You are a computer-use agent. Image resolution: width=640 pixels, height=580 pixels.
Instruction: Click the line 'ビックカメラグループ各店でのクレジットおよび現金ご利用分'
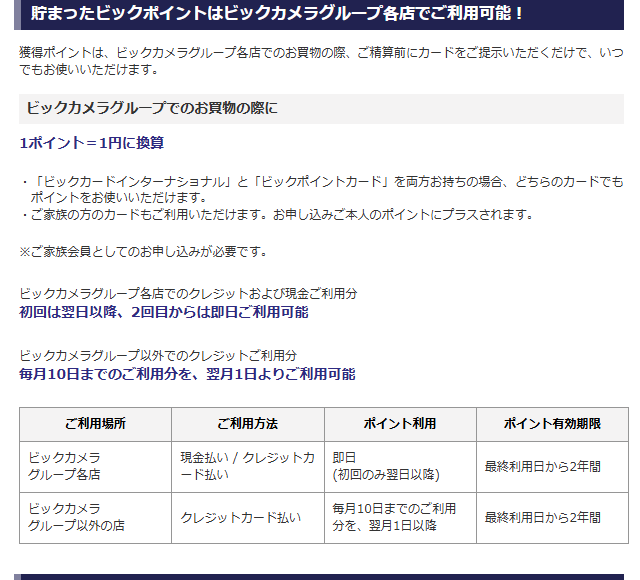pos(188,293)
